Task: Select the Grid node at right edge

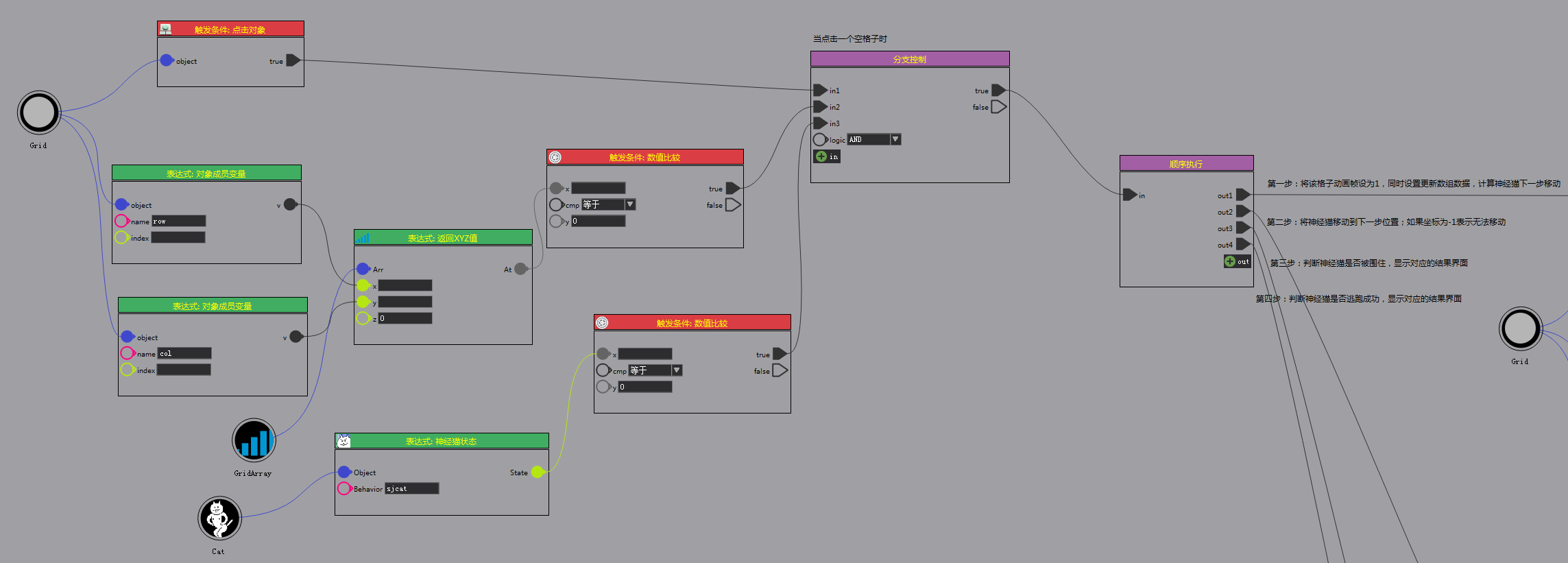Action: [x=1520, y=328]
